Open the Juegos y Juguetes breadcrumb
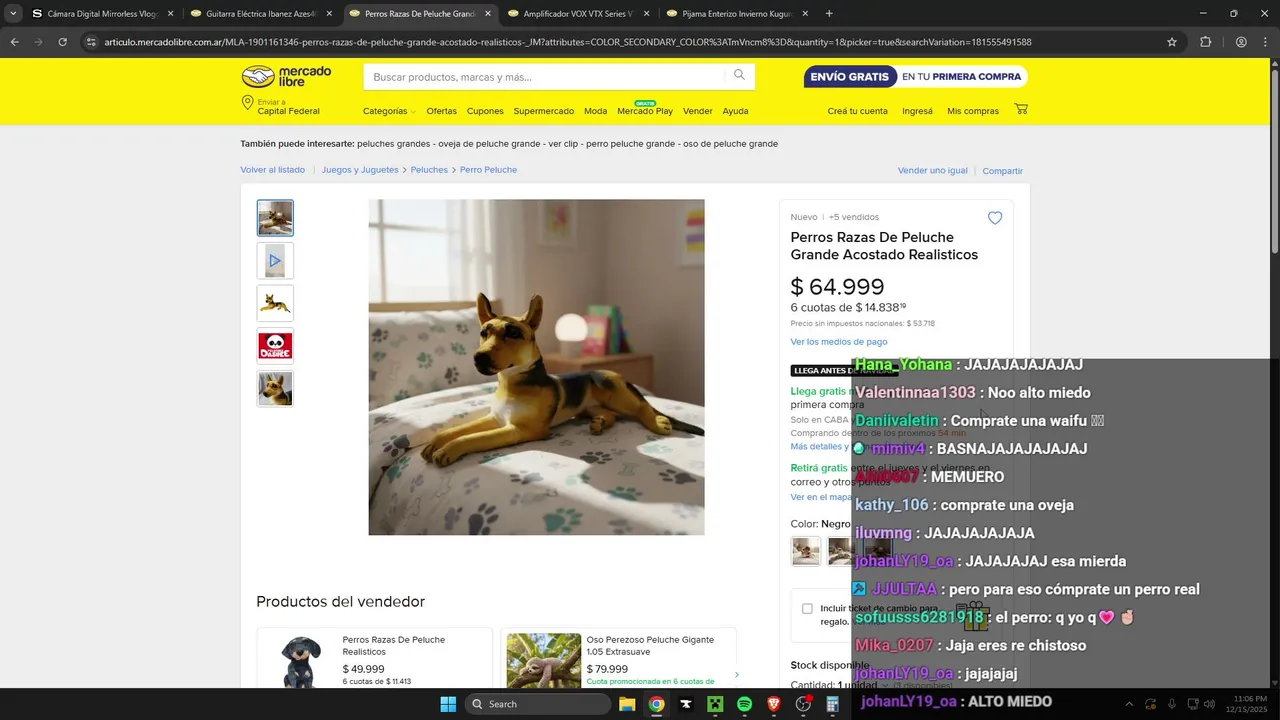Viewport: 1280px width, 720px height. (x=360, y=170)
